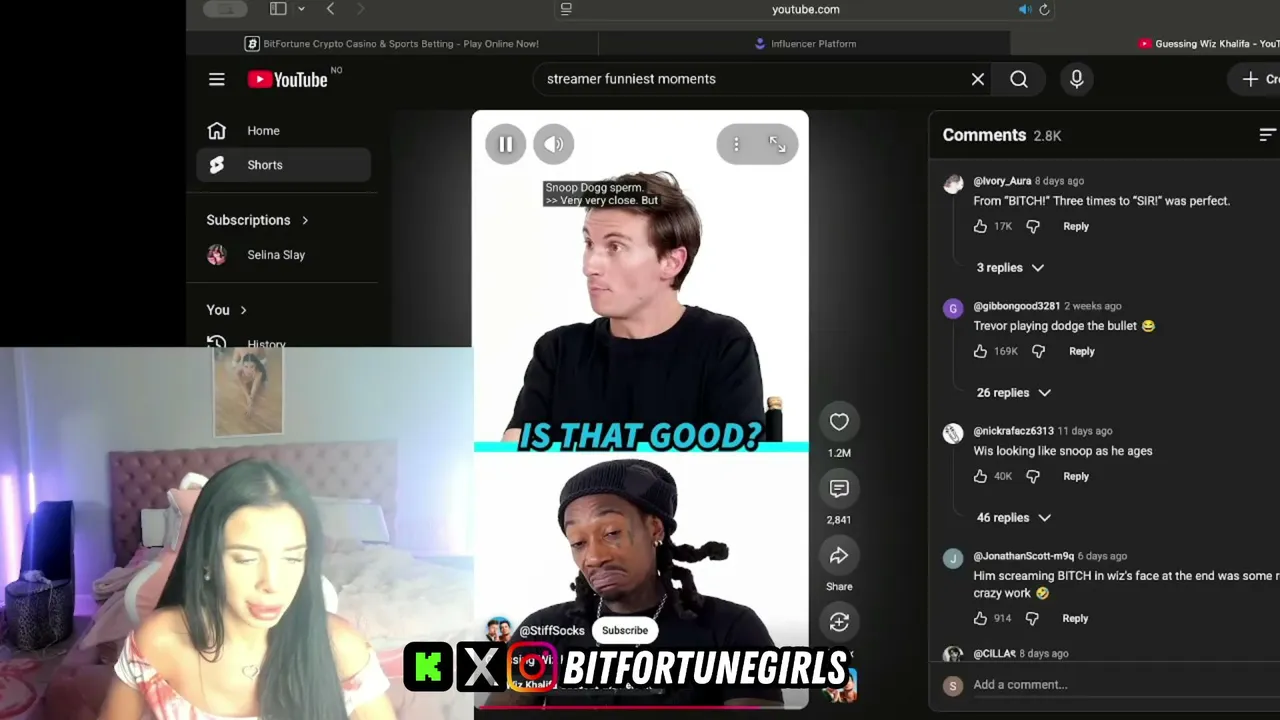1280x720 pixels.
Task: Remix this Short
Action: (x=839, y=622)
